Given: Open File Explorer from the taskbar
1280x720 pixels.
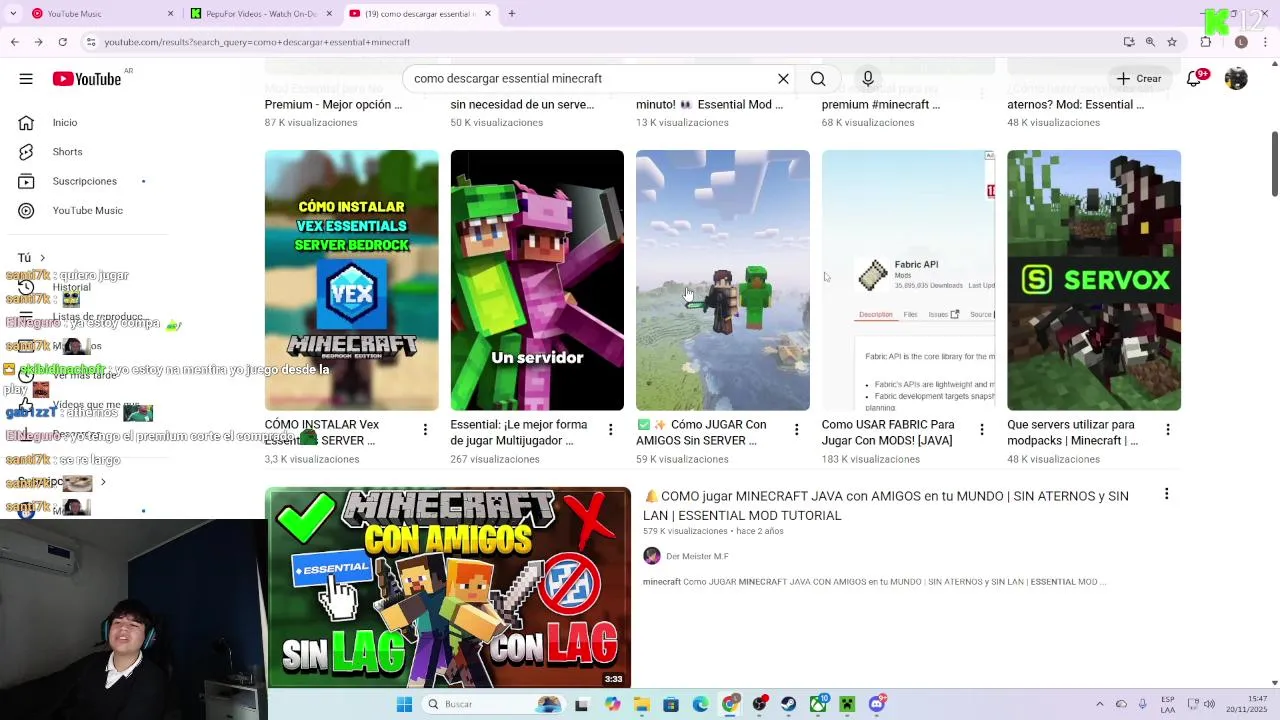Looking at the screenshot, I should 641,704.
